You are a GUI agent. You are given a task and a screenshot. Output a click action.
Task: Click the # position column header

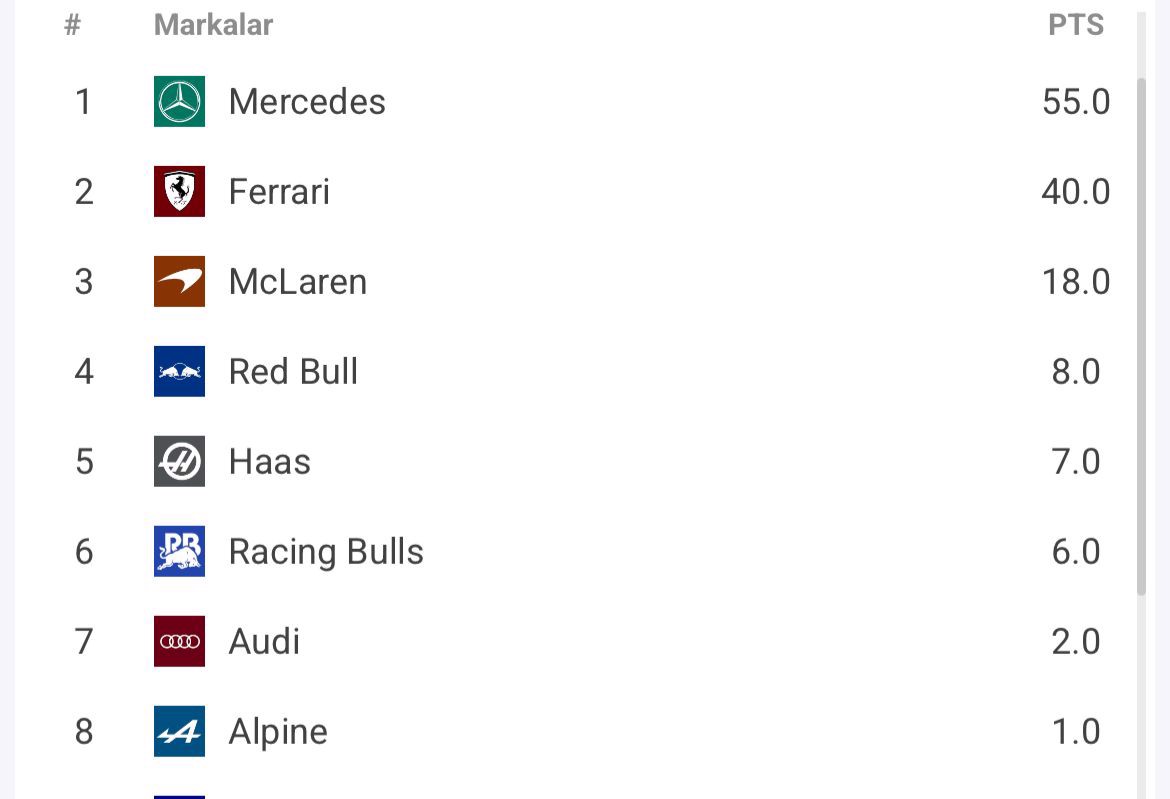pyautogui.click(x=72, y=25)
